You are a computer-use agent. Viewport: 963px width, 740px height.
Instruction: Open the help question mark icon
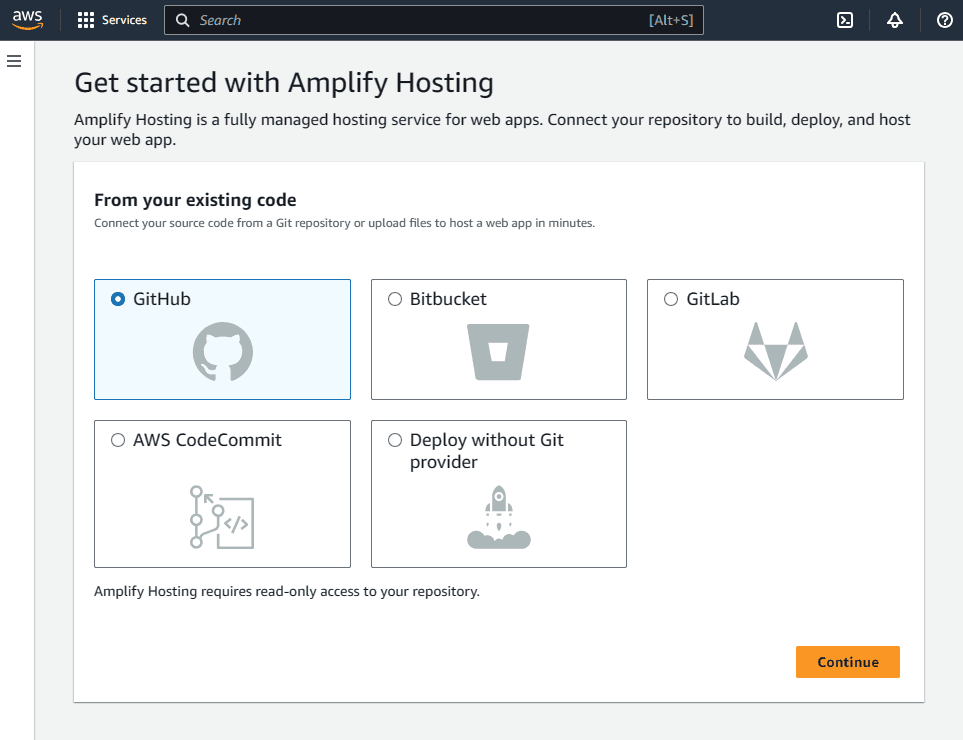945,20
